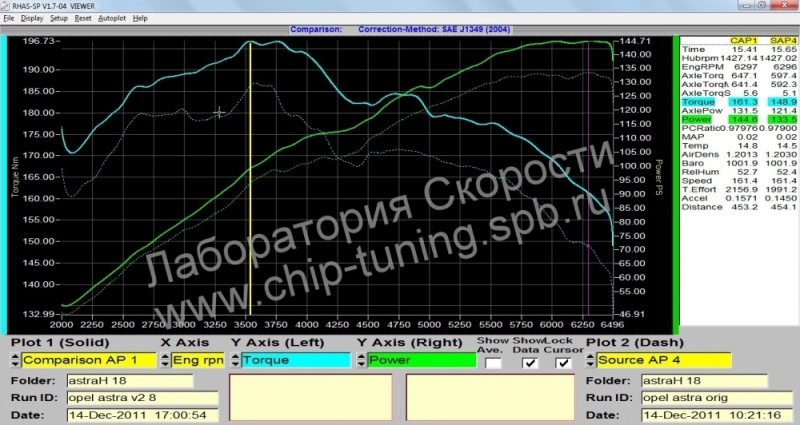Open the Display menu
This screenshot has width=800, height=425.
[x=32, y=18]
